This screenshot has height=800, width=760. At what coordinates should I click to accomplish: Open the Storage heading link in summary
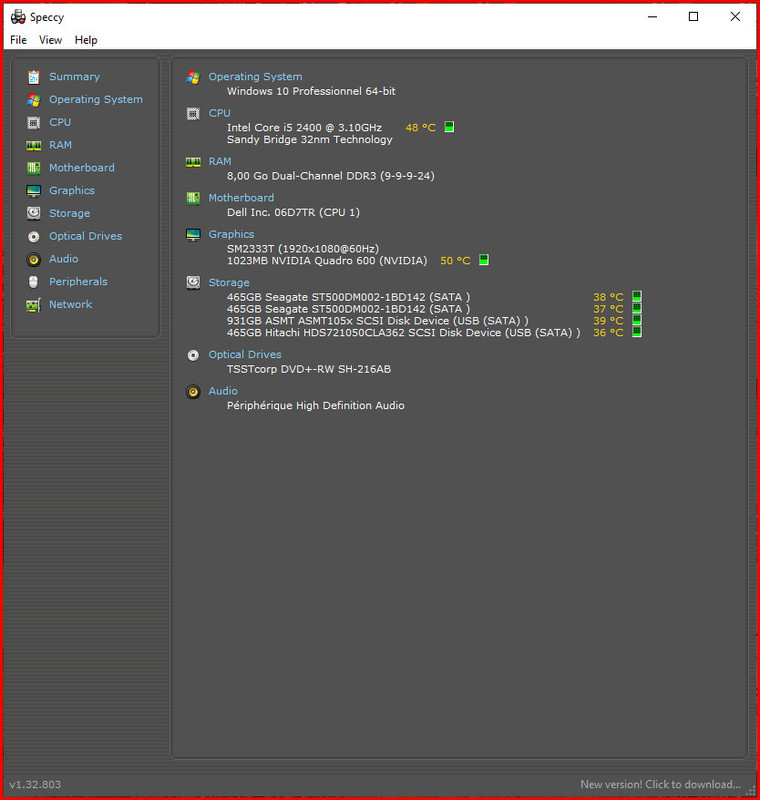[229, 283]
